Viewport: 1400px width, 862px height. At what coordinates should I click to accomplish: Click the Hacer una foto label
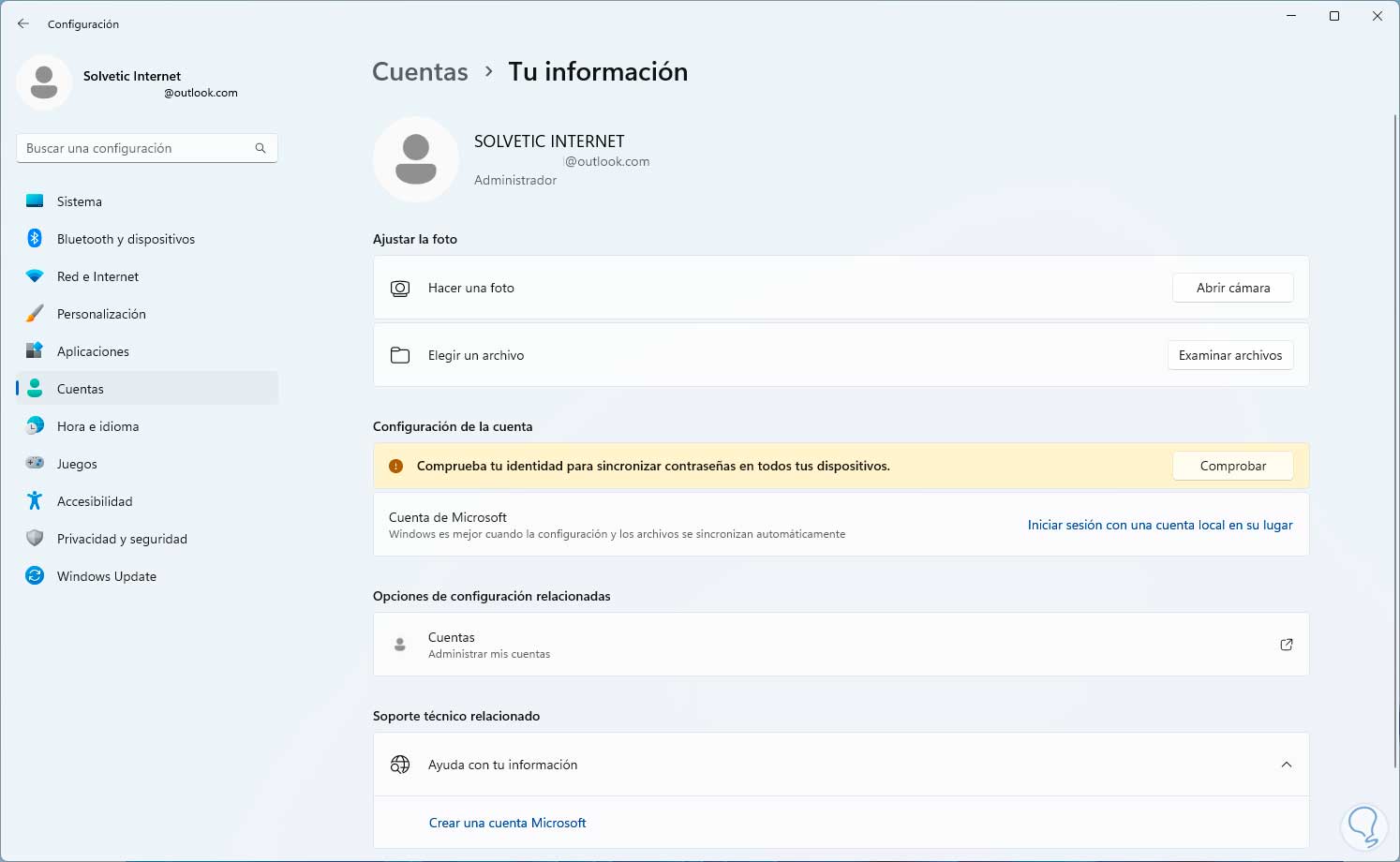471,289
